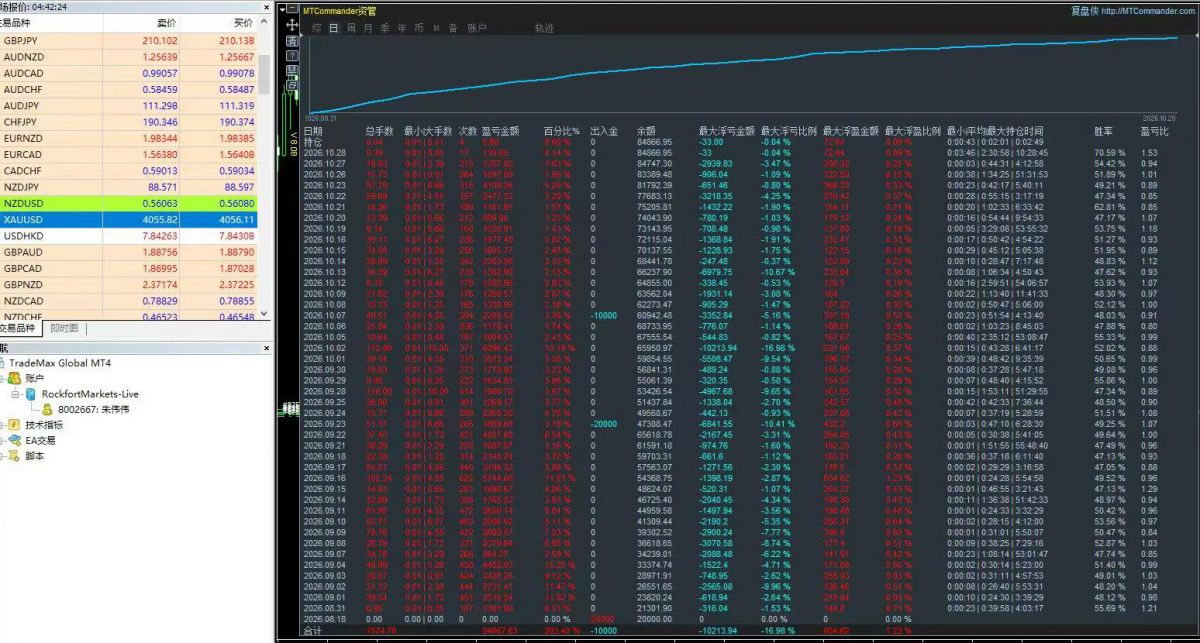This screenshot has width=1200, height=643.
Task: Collapse the RockfortMarkets-Live tree node
Action: [17, 394]
